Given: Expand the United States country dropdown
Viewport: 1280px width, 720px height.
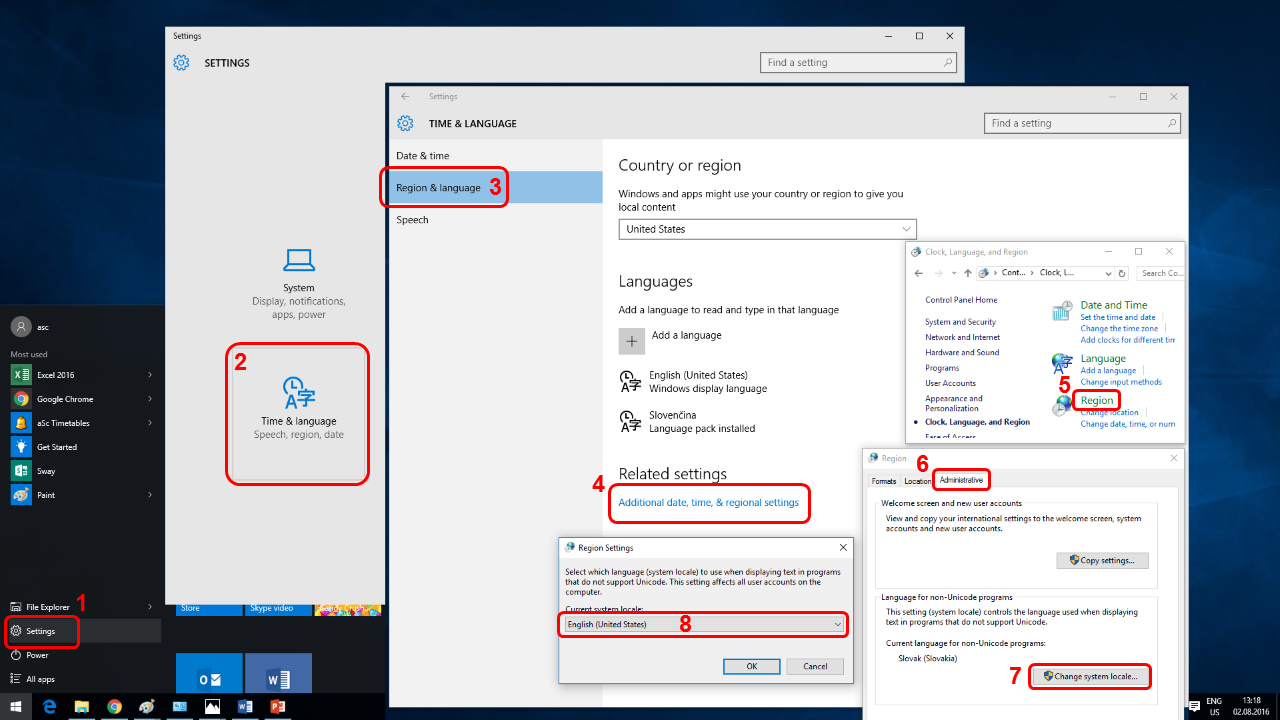Looking at the screenshot, I should (767, 229).
